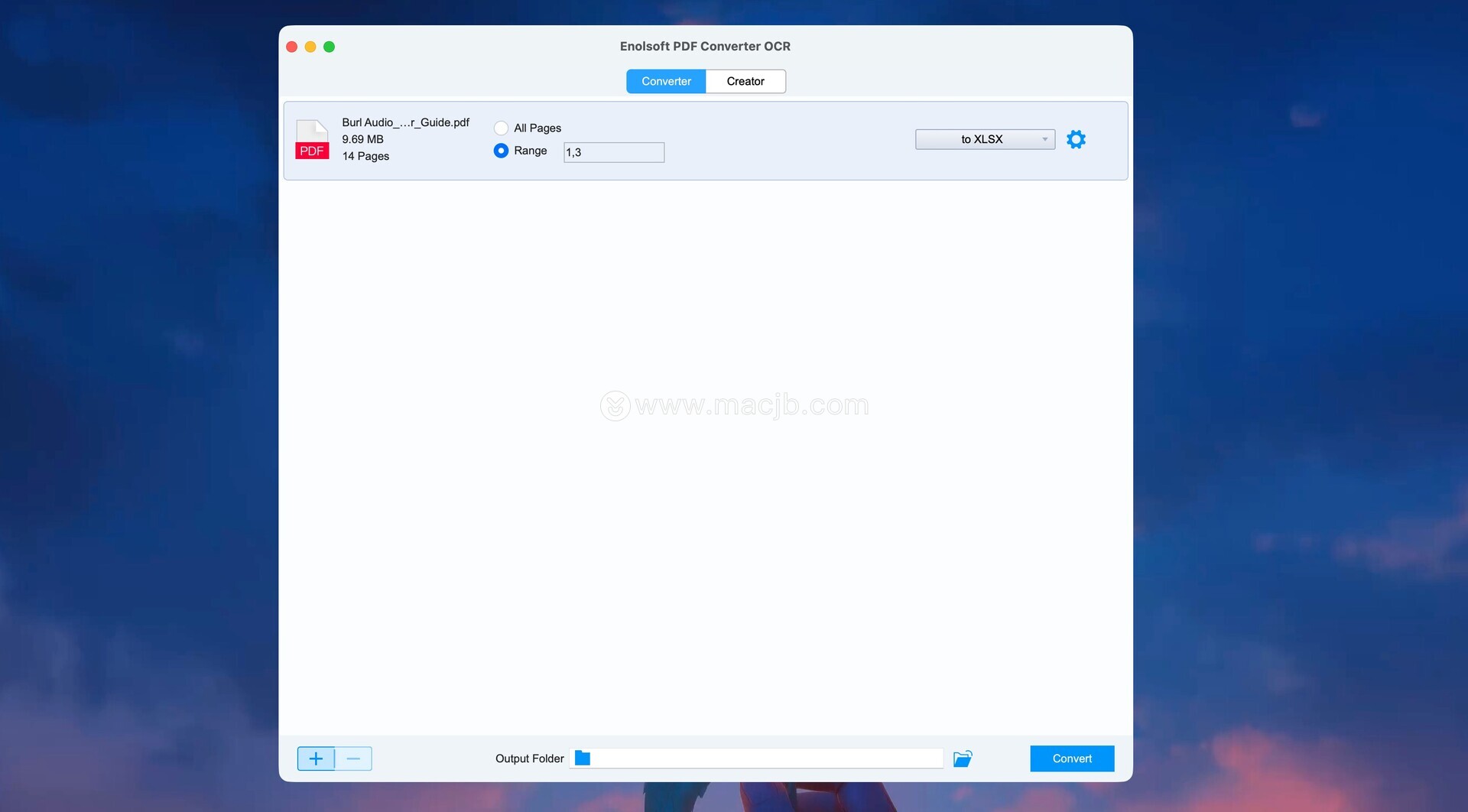1468x812 pixels.
Task: Select the Burl Audio Guide.pdf file name
Action: pyautogui.click(x=405, y=122)
